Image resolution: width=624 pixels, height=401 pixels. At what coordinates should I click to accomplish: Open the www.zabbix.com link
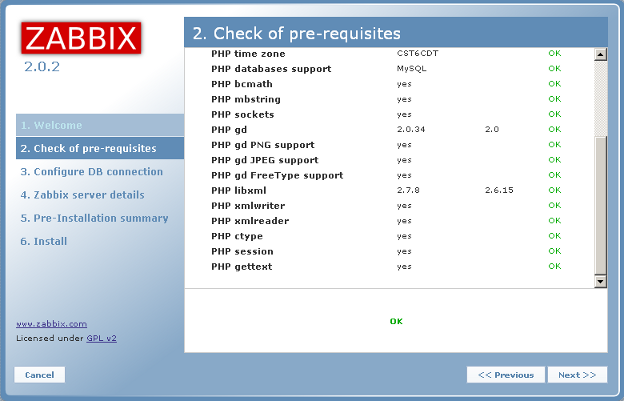pyautogui.click(x=51, y=324)
